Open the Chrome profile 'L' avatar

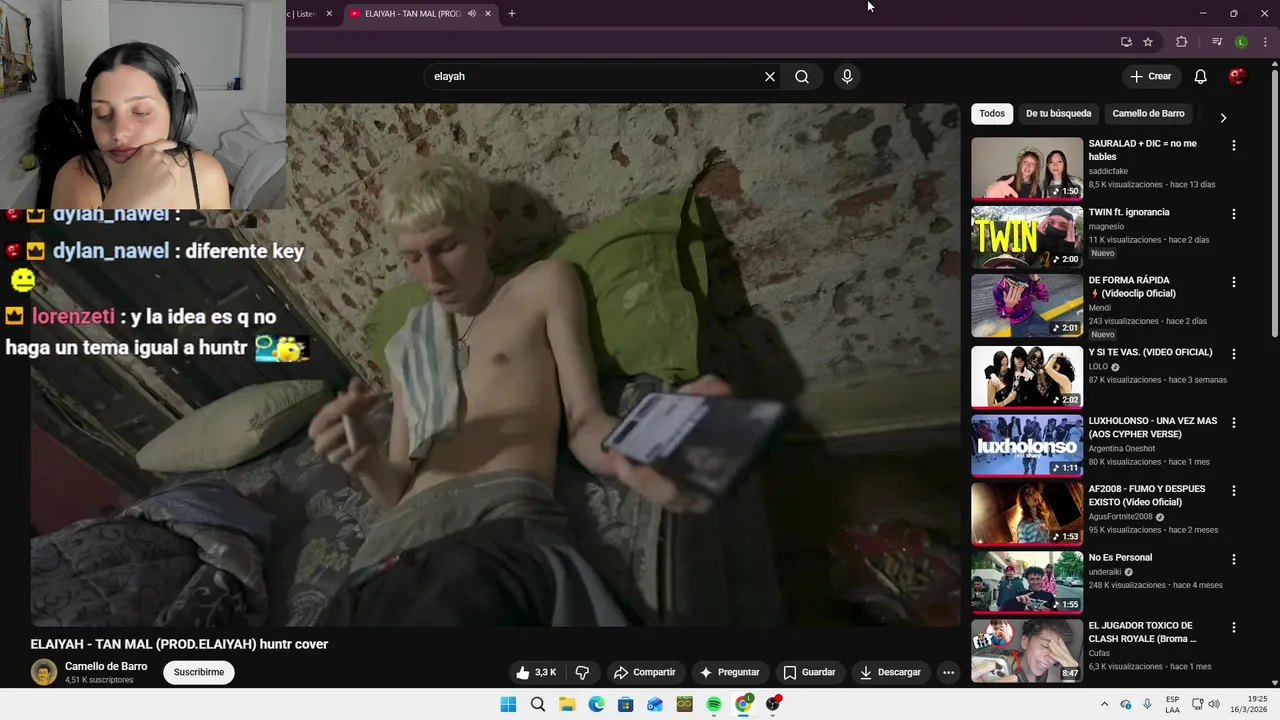tap(1241, 42)
